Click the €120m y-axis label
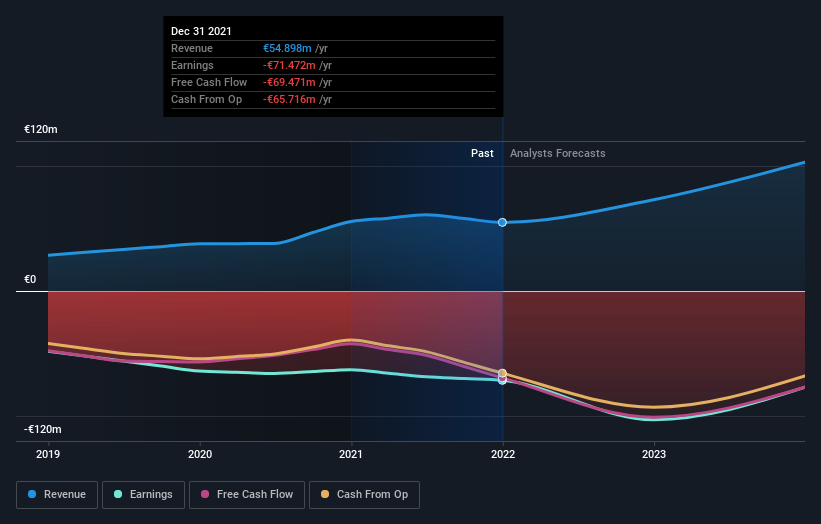The width and height of the screenshot is (821, 524). click(41, 129)
